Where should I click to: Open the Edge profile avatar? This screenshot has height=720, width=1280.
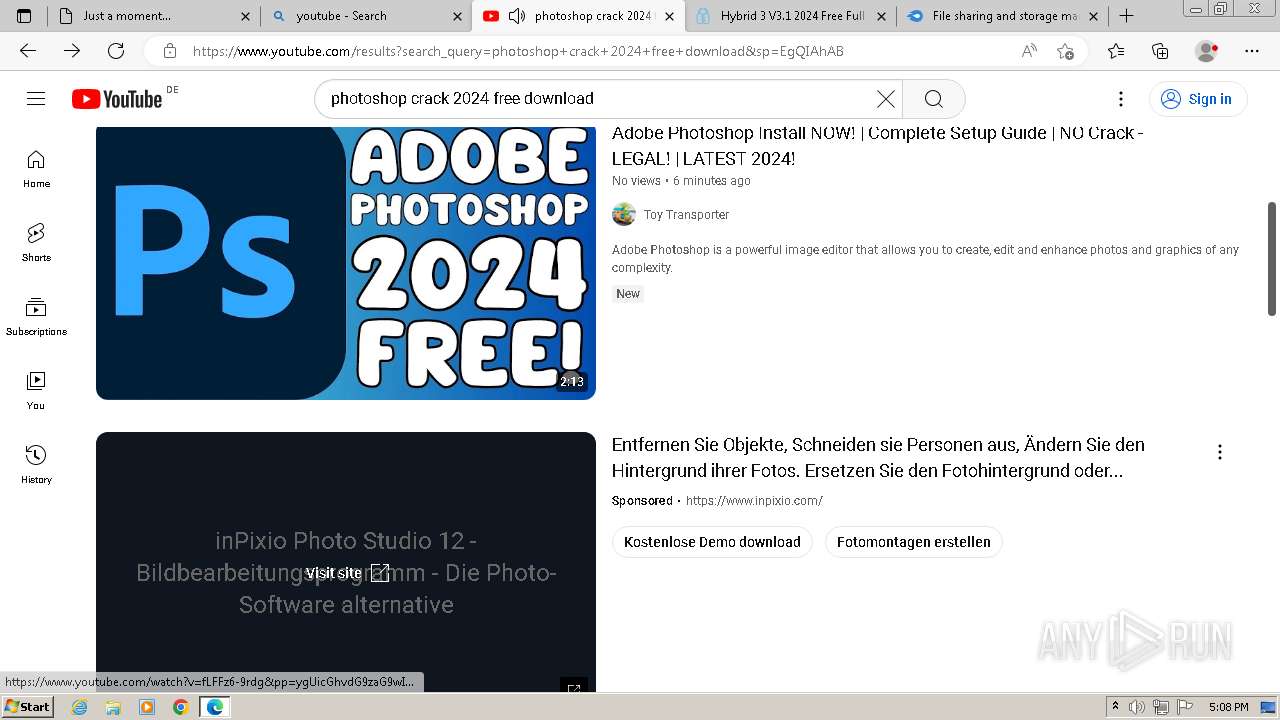[x=1207, y=51]
